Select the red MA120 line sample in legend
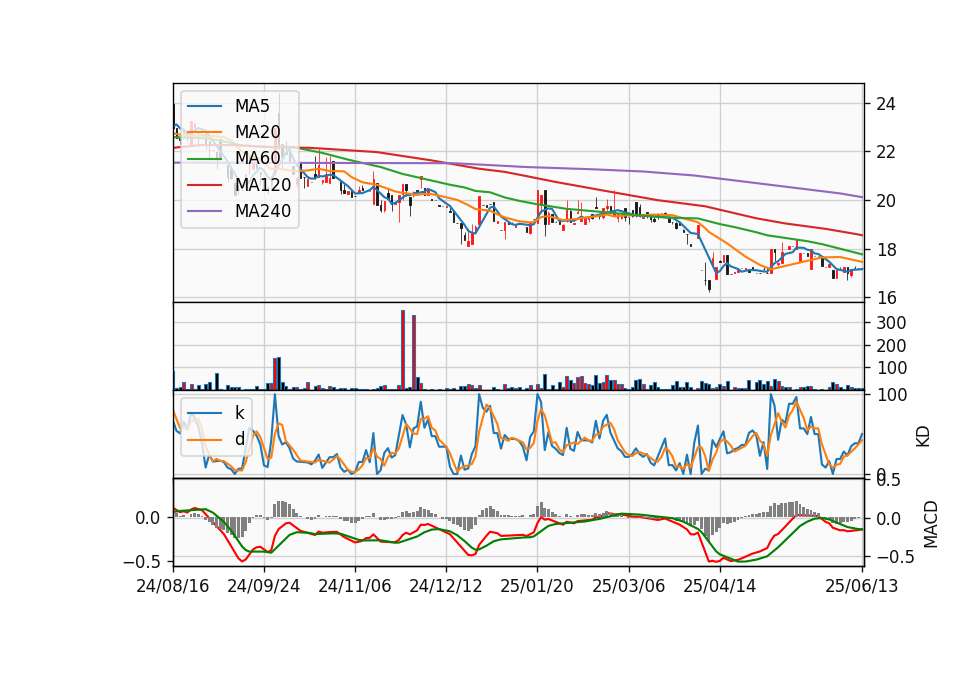This screenshot has height=690, width=960. pos(204,185)
